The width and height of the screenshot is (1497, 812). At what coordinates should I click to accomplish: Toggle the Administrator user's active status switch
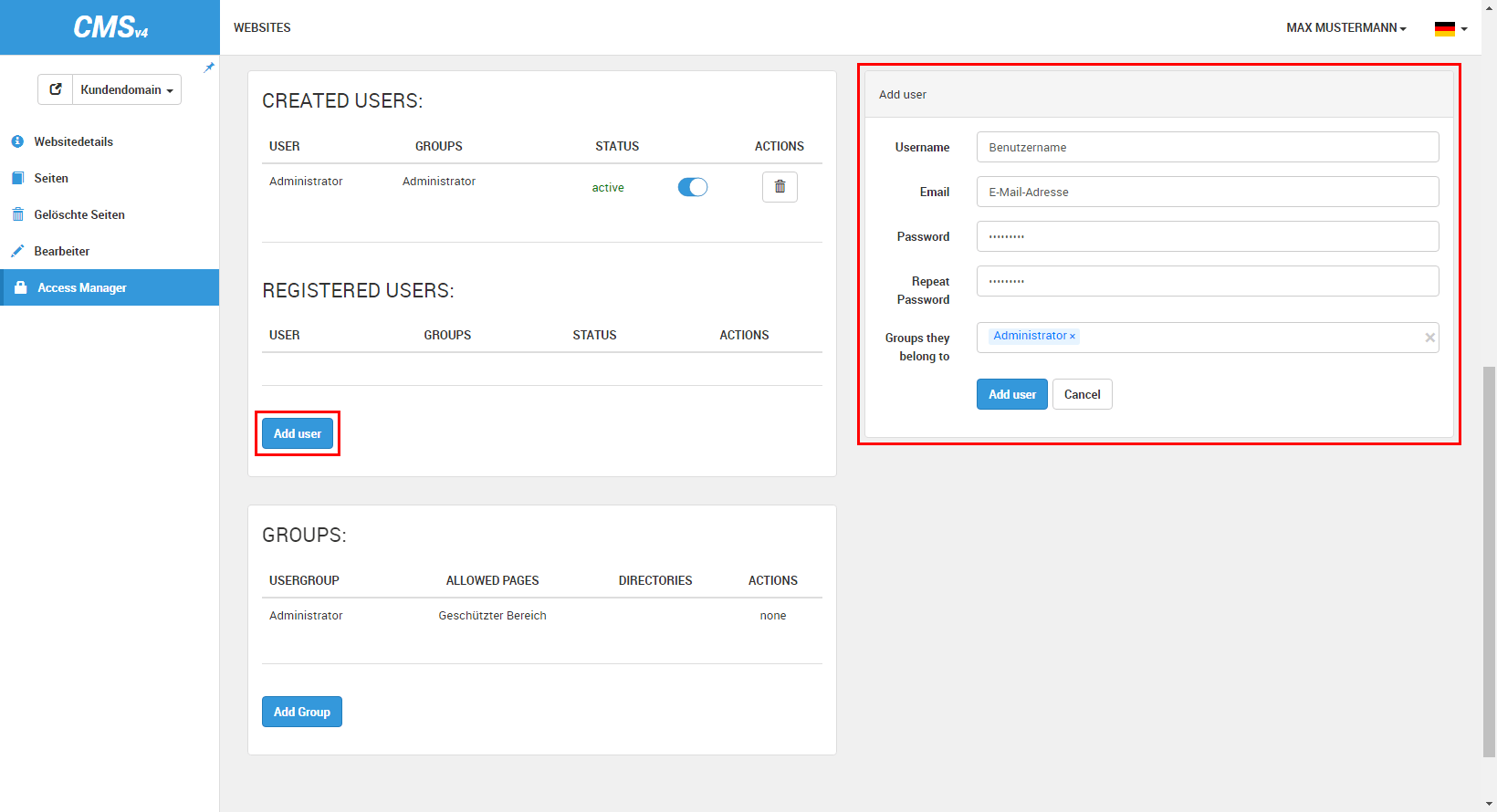pos(692,187)
